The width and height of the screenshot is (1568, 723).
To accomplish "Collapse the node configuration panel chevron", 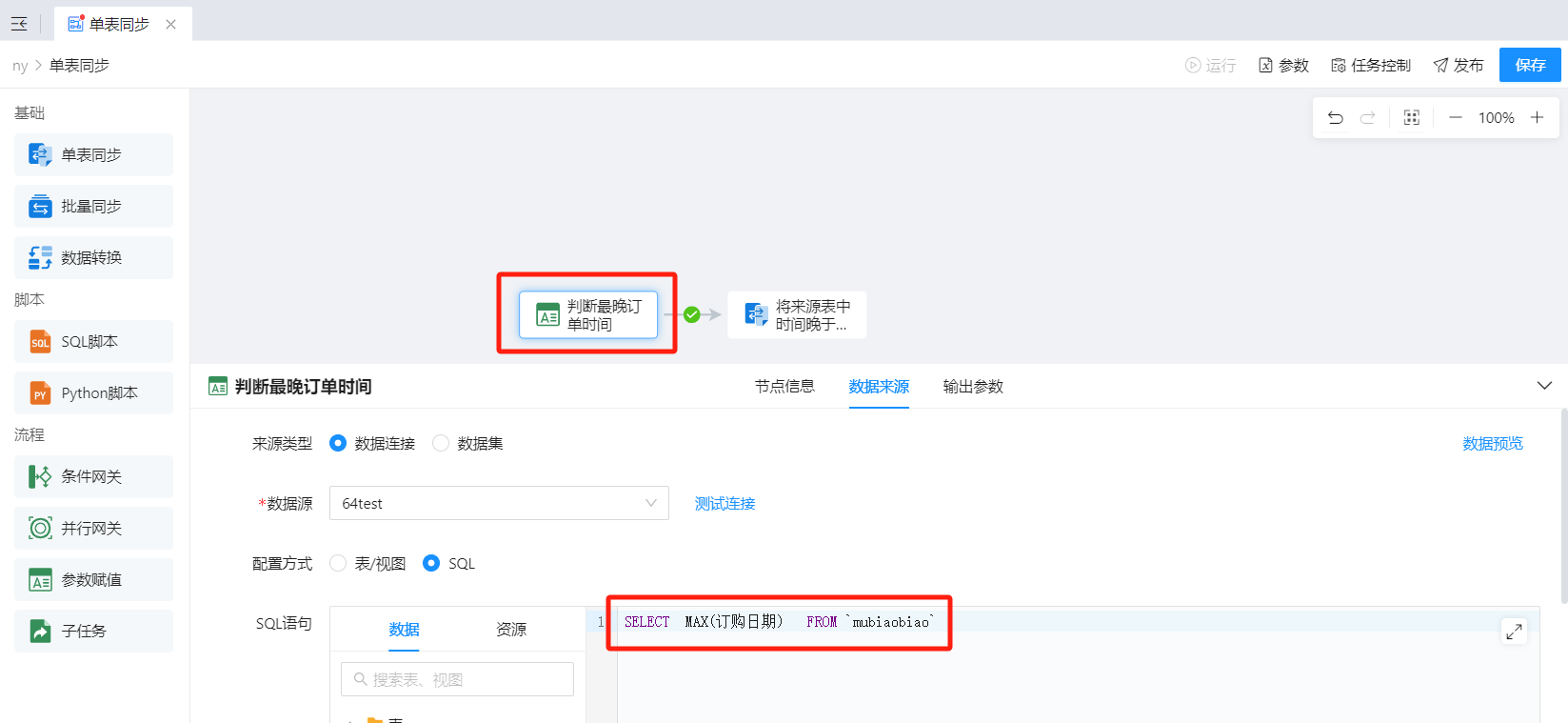I will coord(1544,386).
